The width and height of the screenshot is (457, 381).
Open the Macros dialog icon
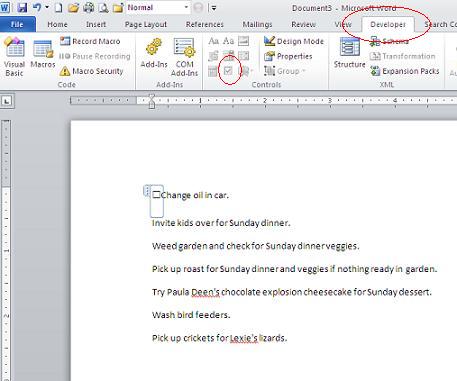pyautogui.click(x=43, y=49)
